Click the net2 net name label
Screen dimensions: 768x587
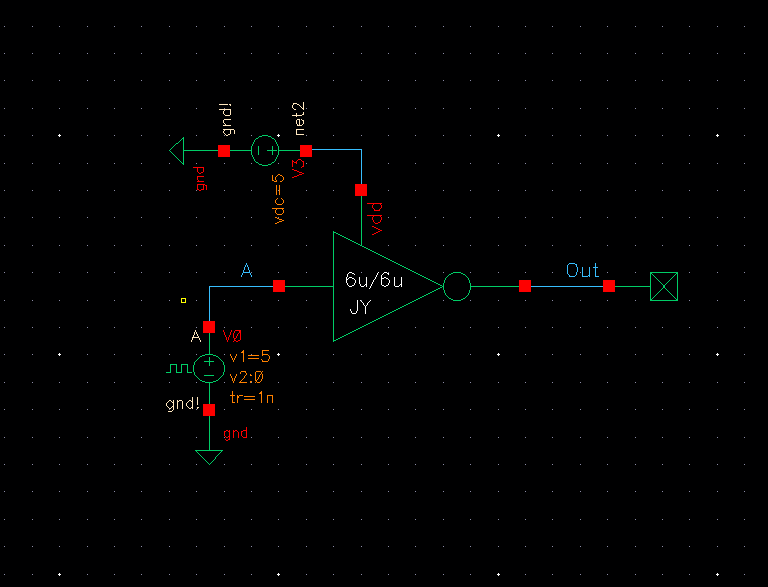(x=299, y=119)
